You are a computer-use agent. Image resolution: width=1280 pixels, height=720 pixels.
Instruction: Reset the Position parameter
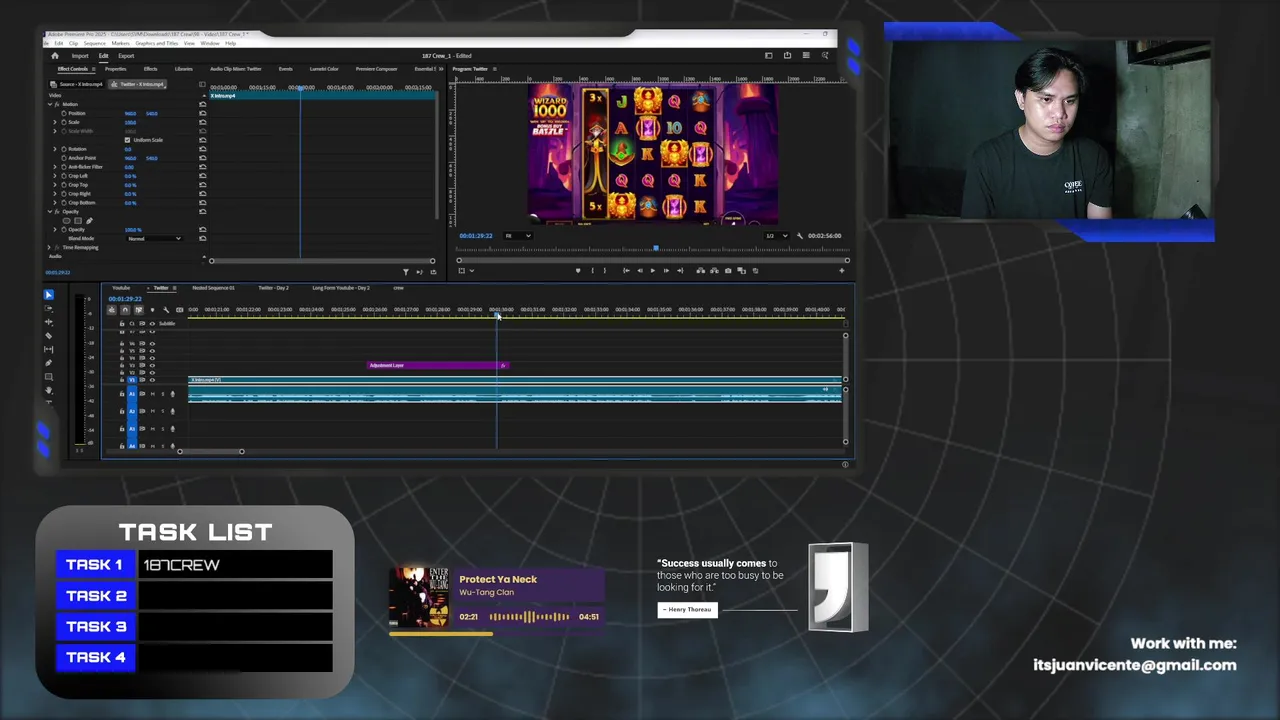203,113
